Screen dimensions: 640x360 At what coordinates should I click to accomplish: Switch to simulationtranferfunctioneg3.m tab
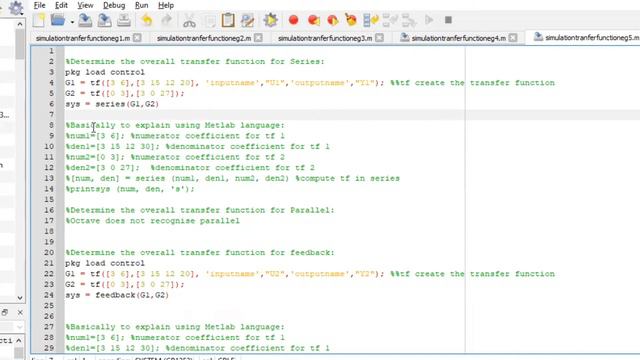click(325, 38)
